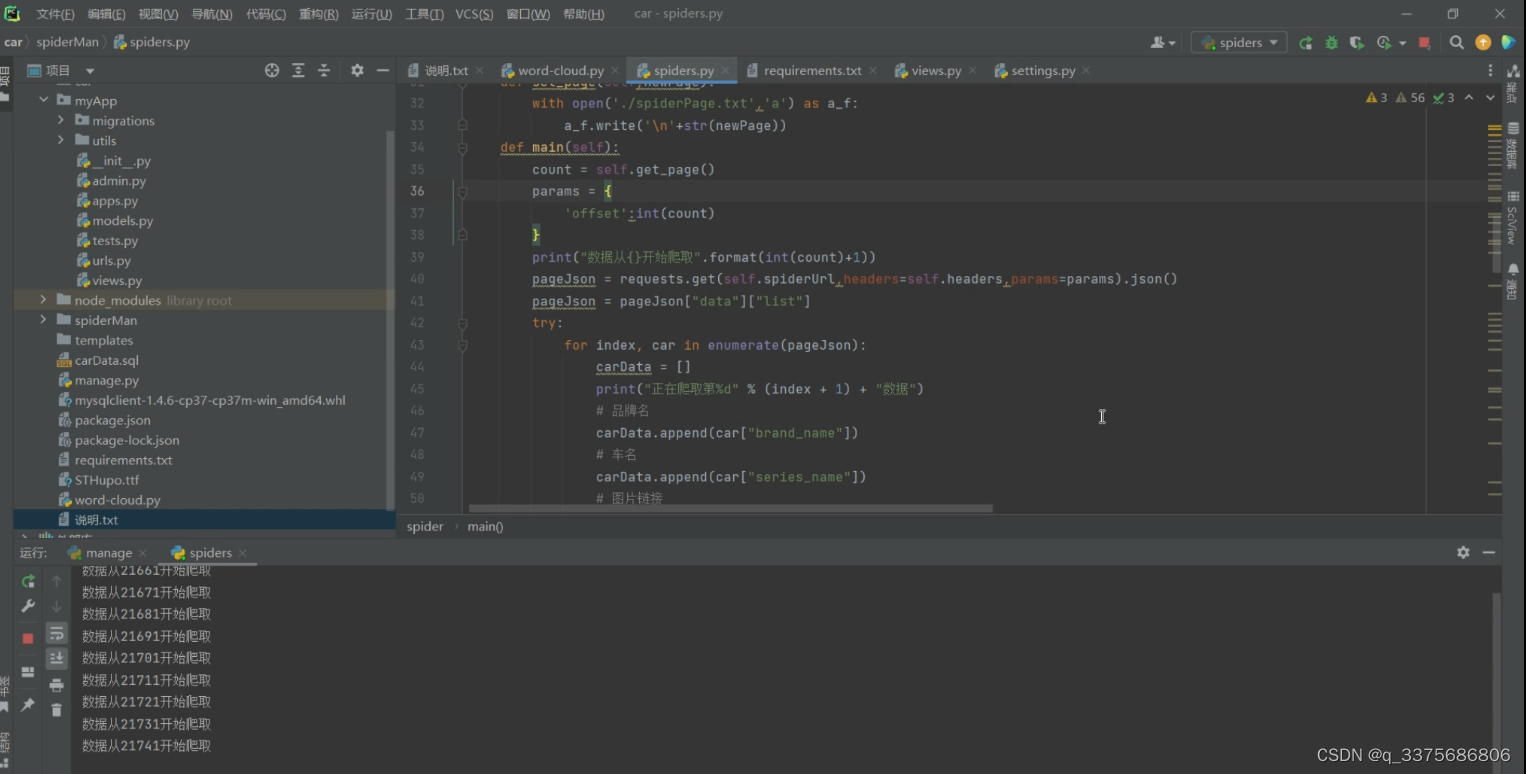Viewport: 1526px width, 774px height.
Task: Open the 文件(F) menu
Action: (55, 14)
